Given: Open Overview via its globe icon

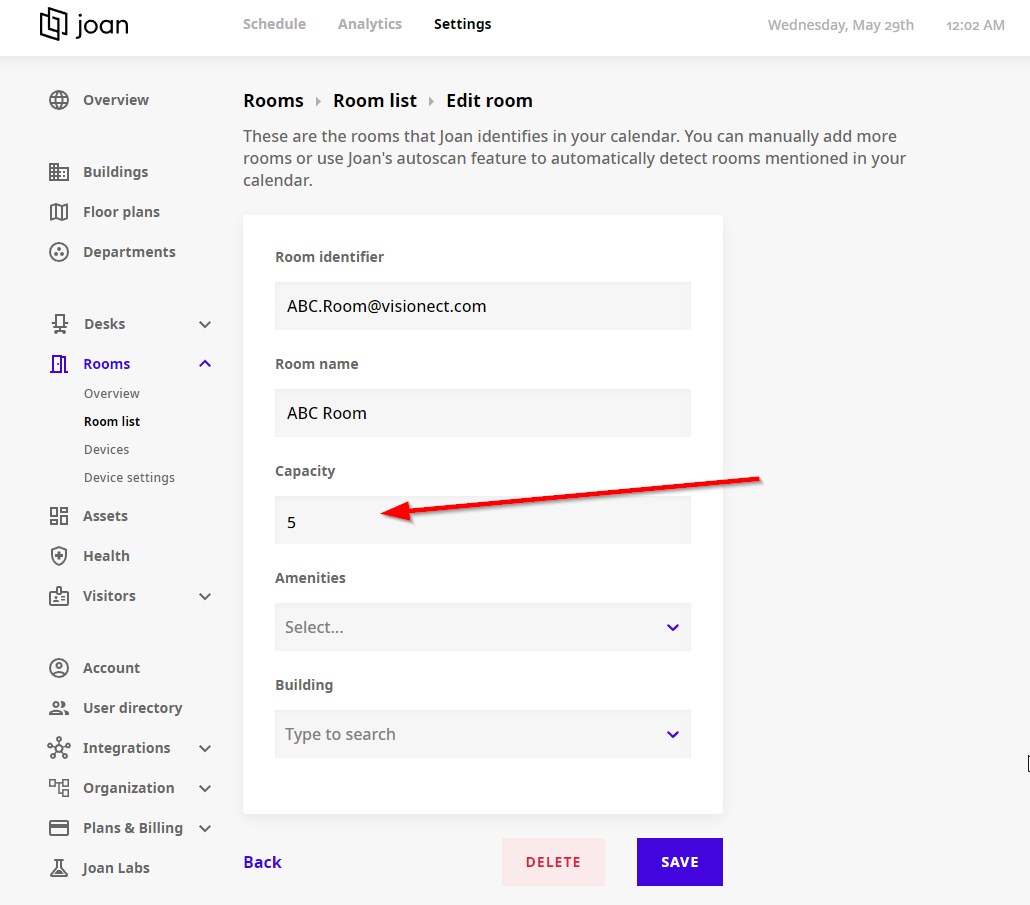Looking at the screenshot, I should [59, 100].
